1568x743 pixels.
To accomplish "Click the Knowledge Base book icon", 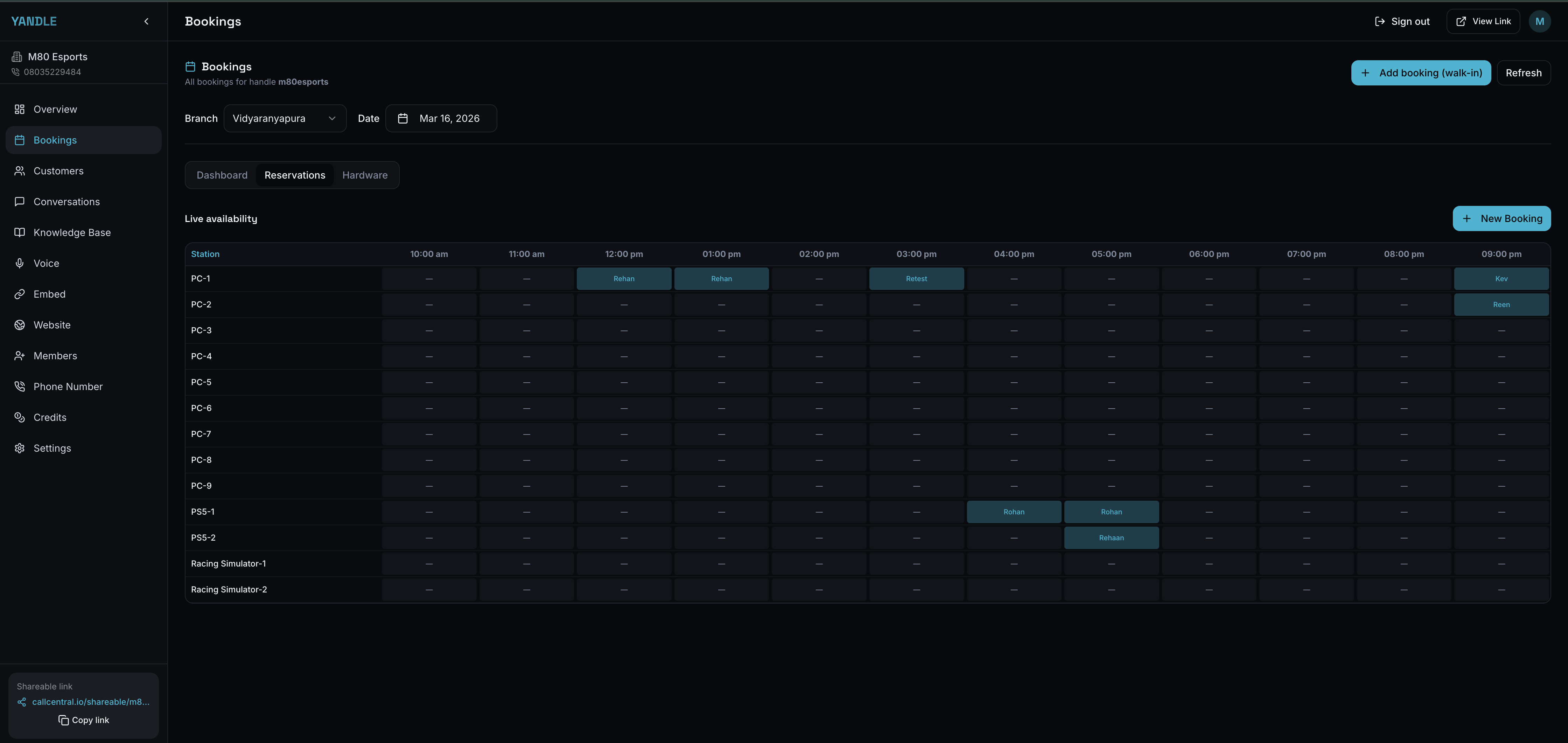I will point(20,232).
